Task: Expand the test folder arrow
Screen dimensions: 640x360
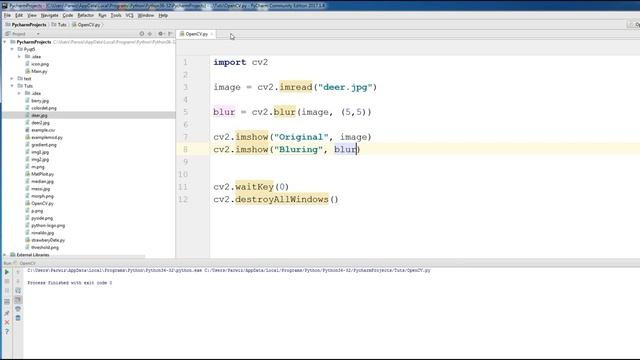Action: (12, 78)
